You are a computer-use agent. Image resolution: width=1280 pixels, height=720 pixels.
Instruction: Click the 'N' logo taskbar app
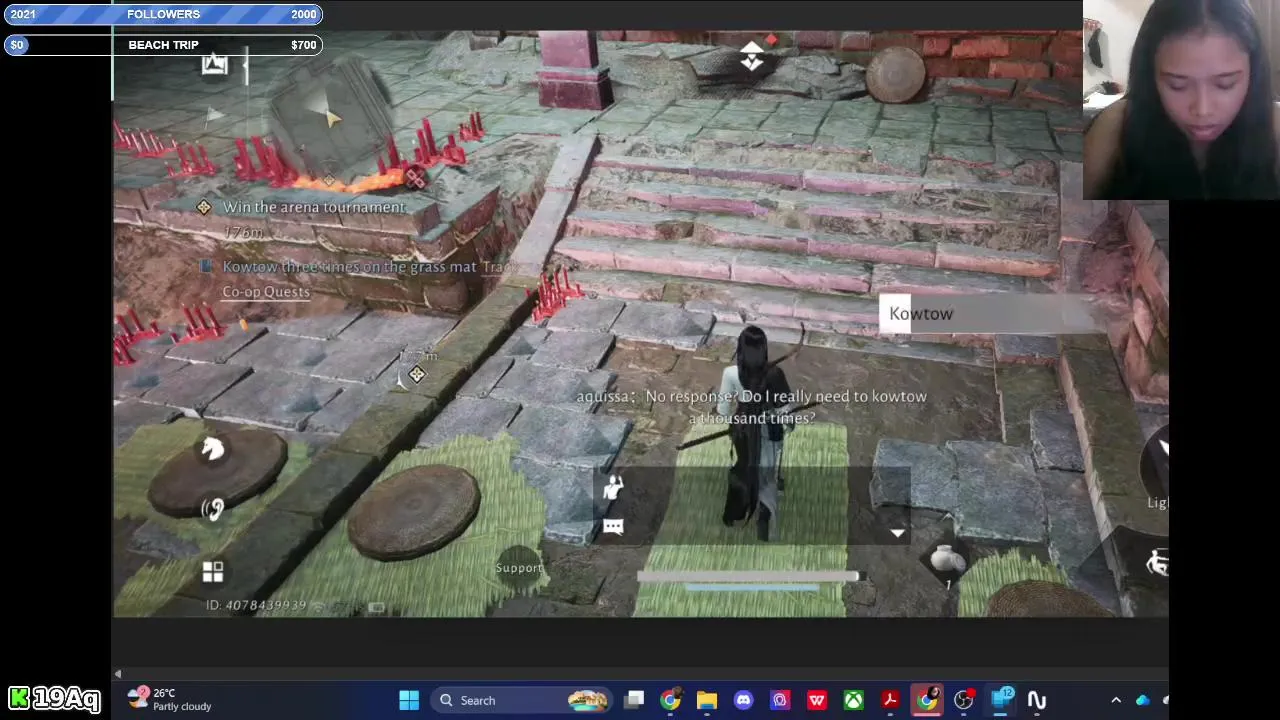tap(1037, 700)
